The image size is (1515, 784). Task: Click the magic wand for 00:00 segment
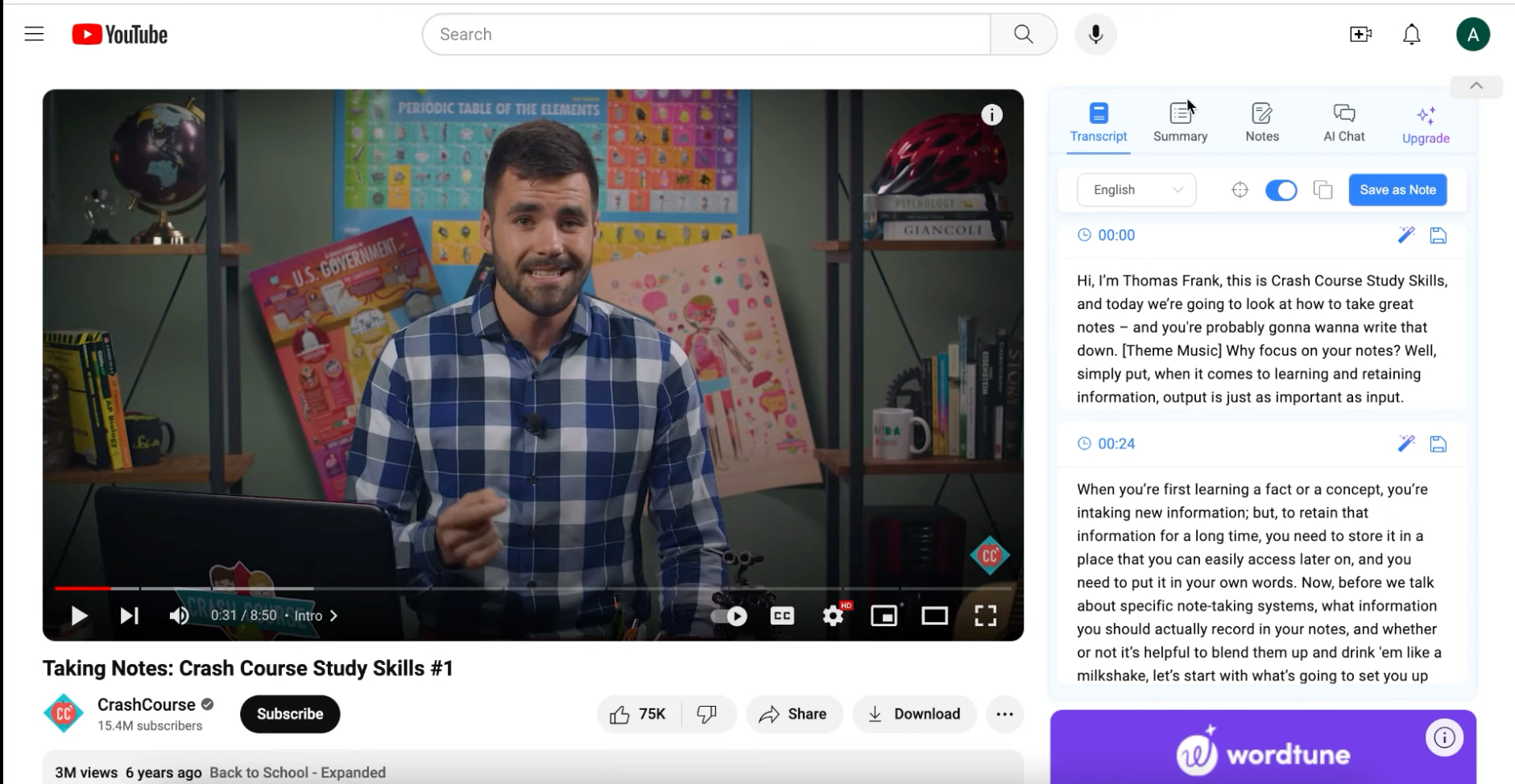tap(1406, 235)
